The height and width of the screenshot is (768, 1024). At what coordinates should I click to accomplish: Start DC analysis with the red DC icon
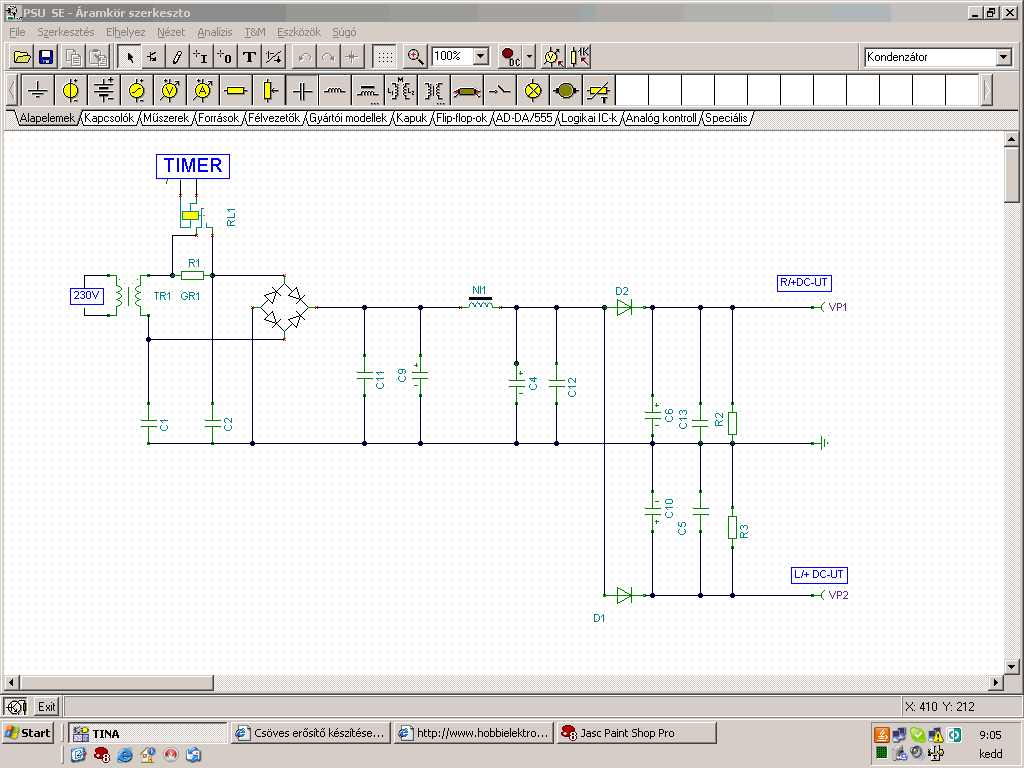510,57
